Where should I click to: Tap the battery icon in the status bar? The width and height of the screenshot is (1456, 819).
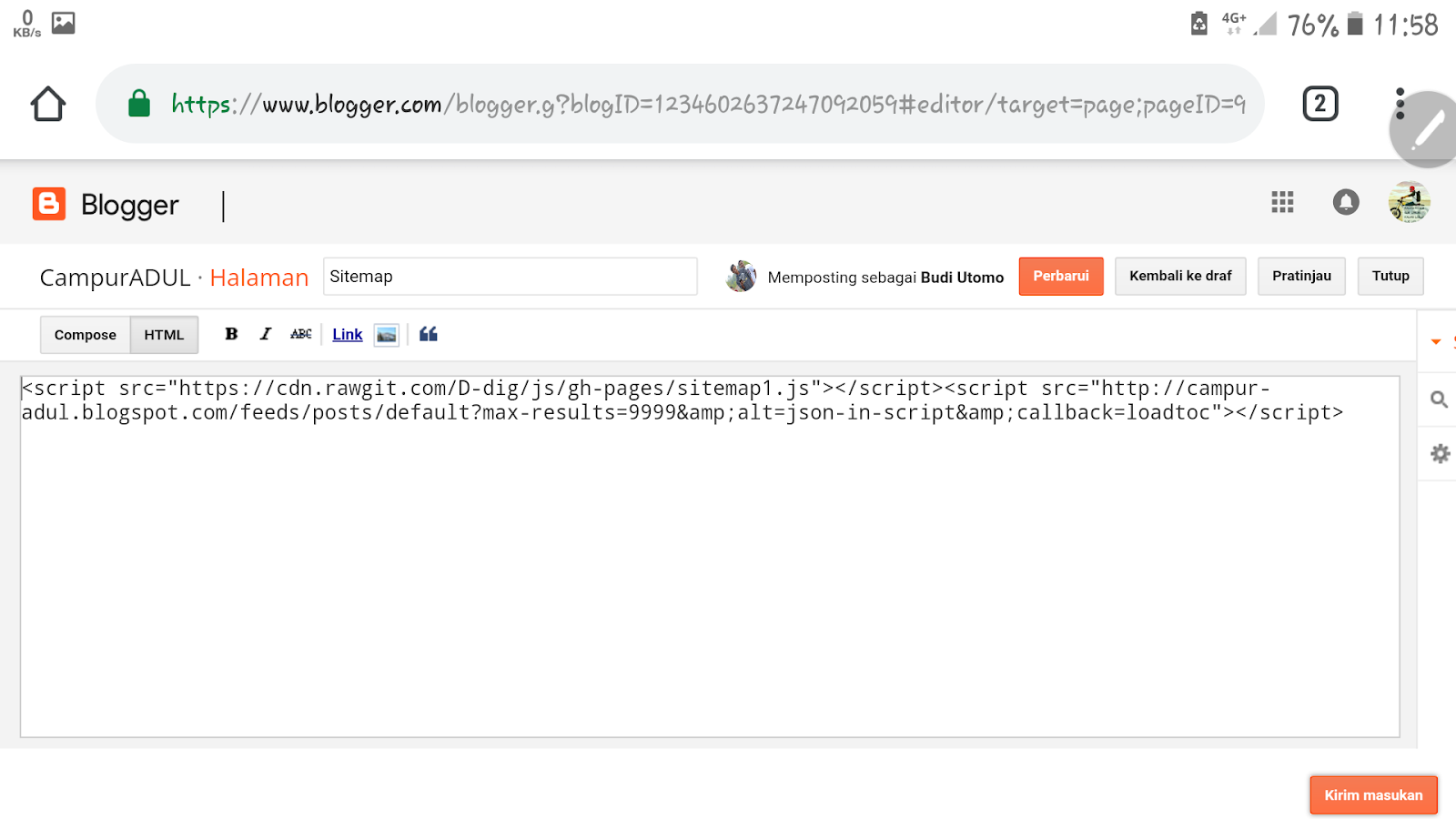(1355, 24)
